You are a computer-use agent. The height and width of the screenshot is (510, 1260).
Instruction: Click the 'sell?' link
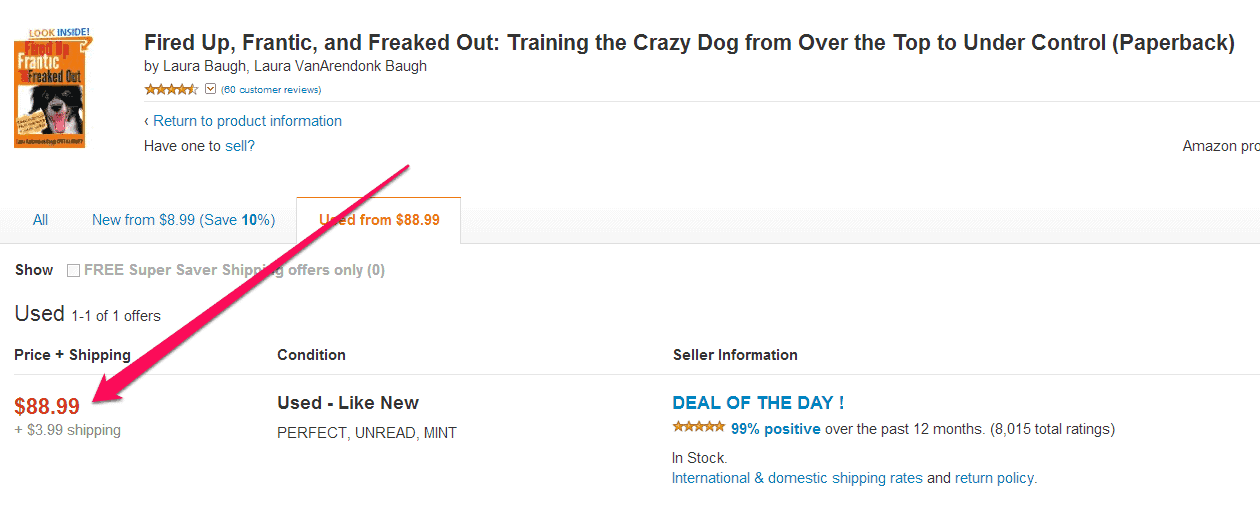(x=240, y=146)
